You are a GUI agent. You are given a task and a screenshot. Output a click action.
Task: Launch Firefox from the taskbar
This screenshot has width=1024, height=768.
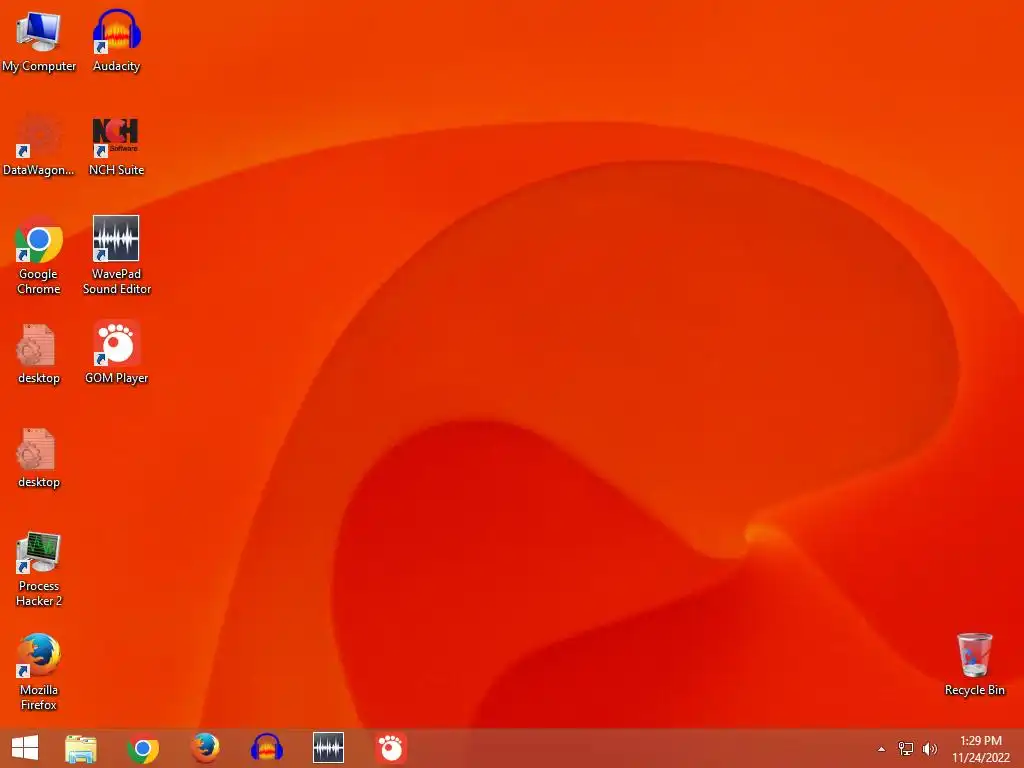coord(204,748)
